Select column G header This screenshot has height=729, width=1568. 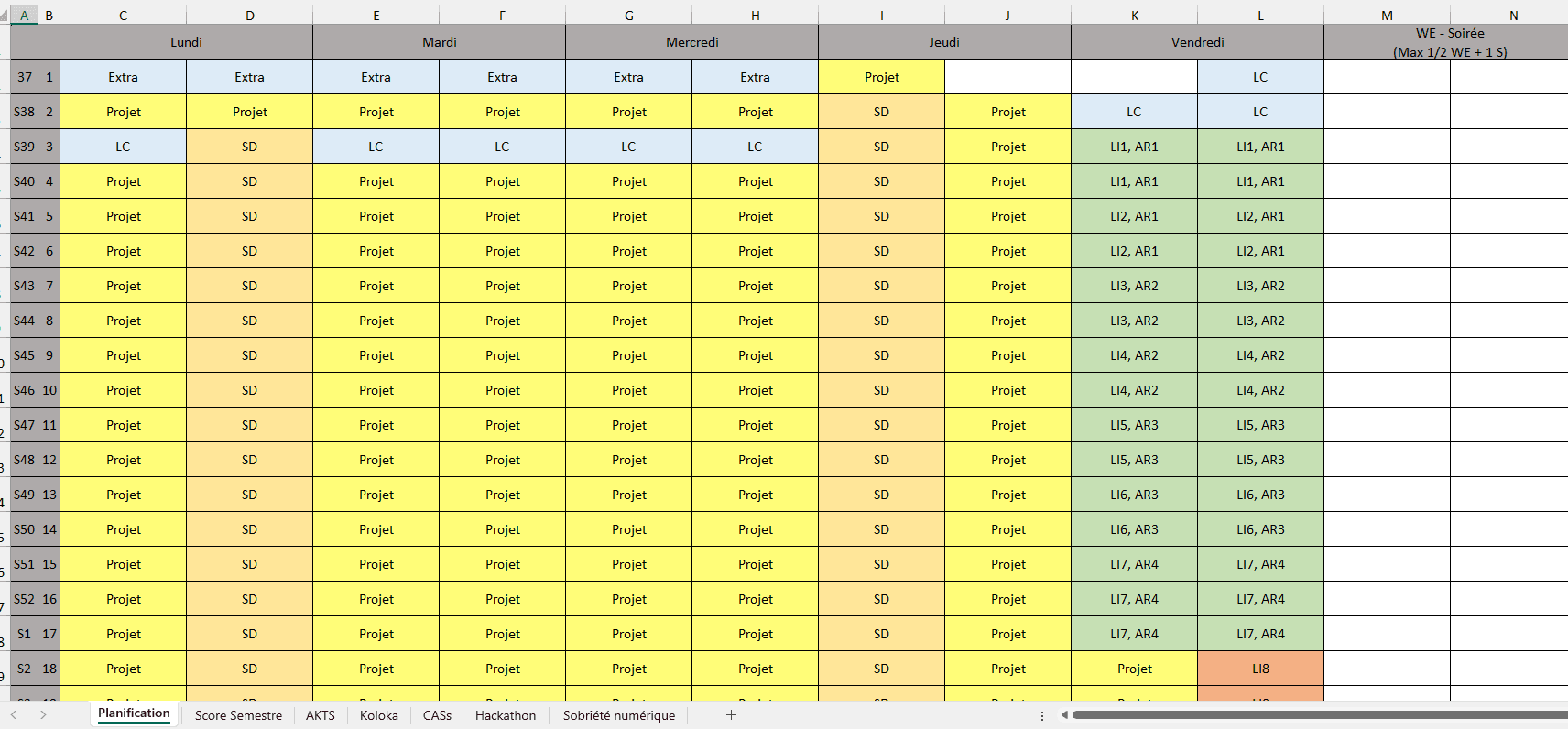point(628,16)
